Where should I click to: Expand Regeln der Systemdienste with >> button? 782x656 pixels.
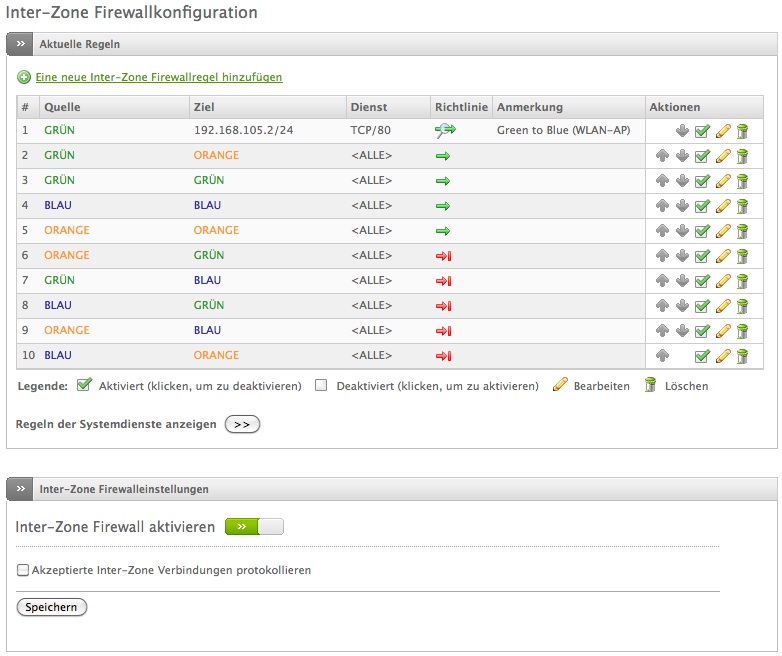coord(242,424)
